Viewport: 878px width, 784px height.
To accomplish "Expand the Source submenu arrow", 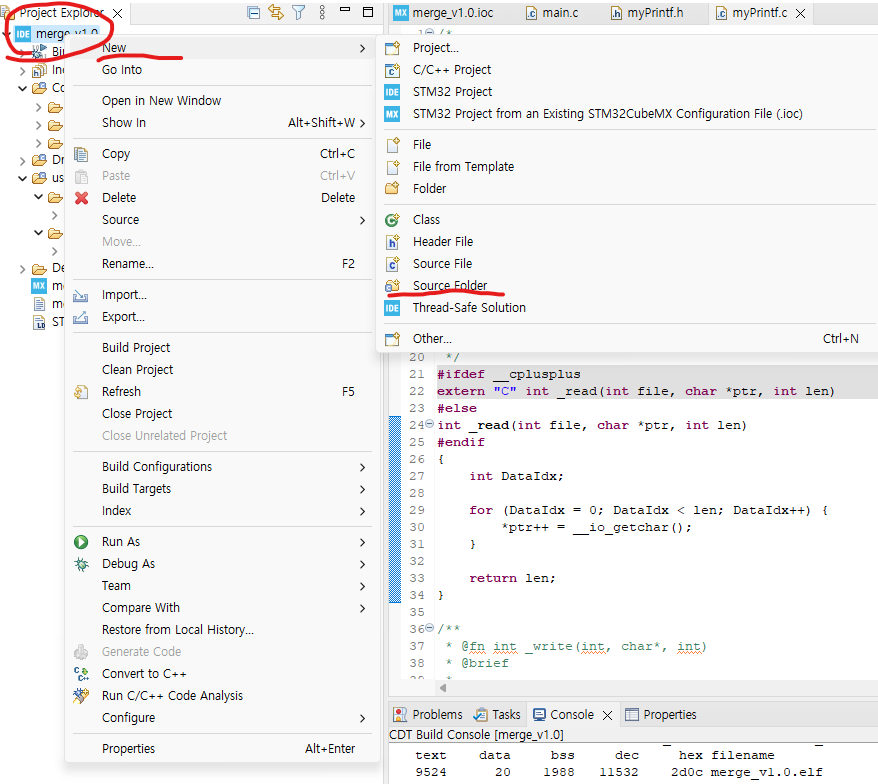I will [x=362, y=221].
